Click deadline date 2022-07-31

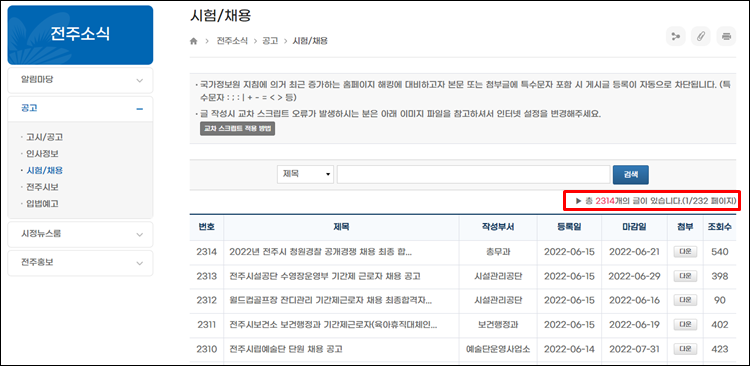tap(634, 349)
